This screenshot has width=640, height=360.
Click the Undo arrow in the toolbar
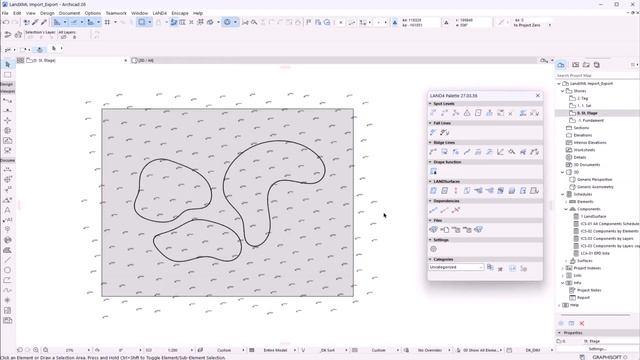[x=6, y=22]
